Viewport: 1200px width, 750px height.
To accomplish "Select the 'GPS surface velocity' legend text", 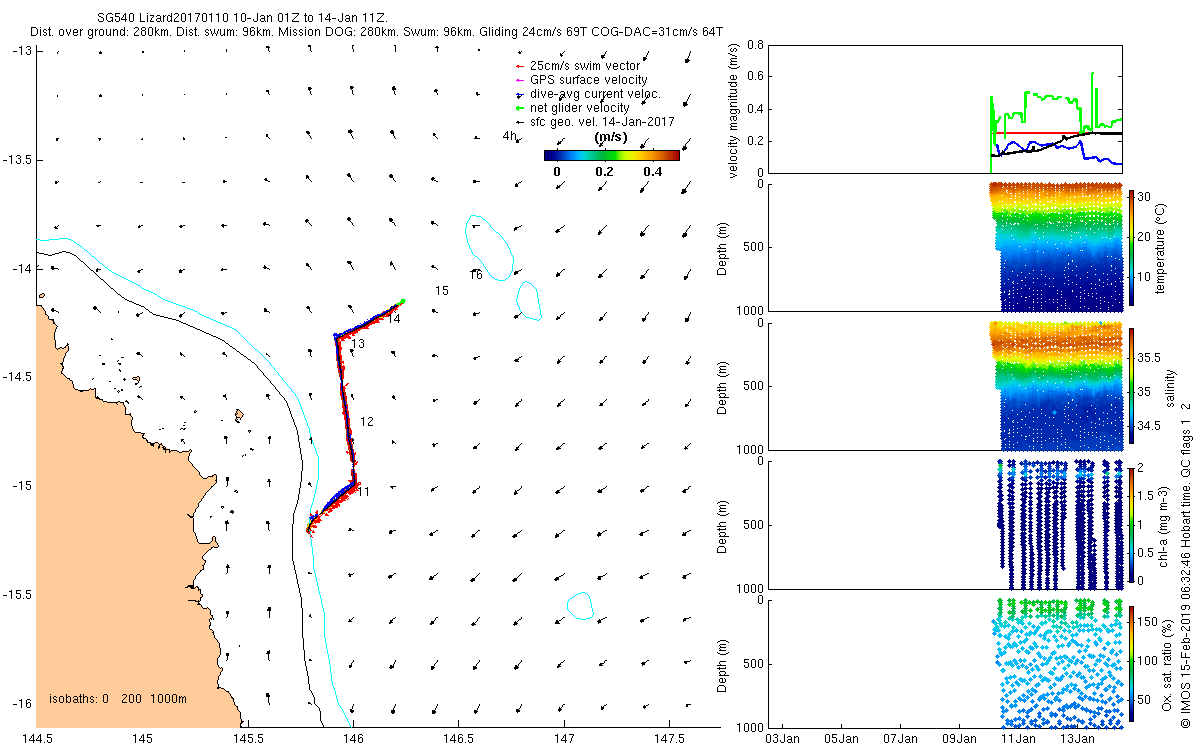I will [x=588, y=80].
